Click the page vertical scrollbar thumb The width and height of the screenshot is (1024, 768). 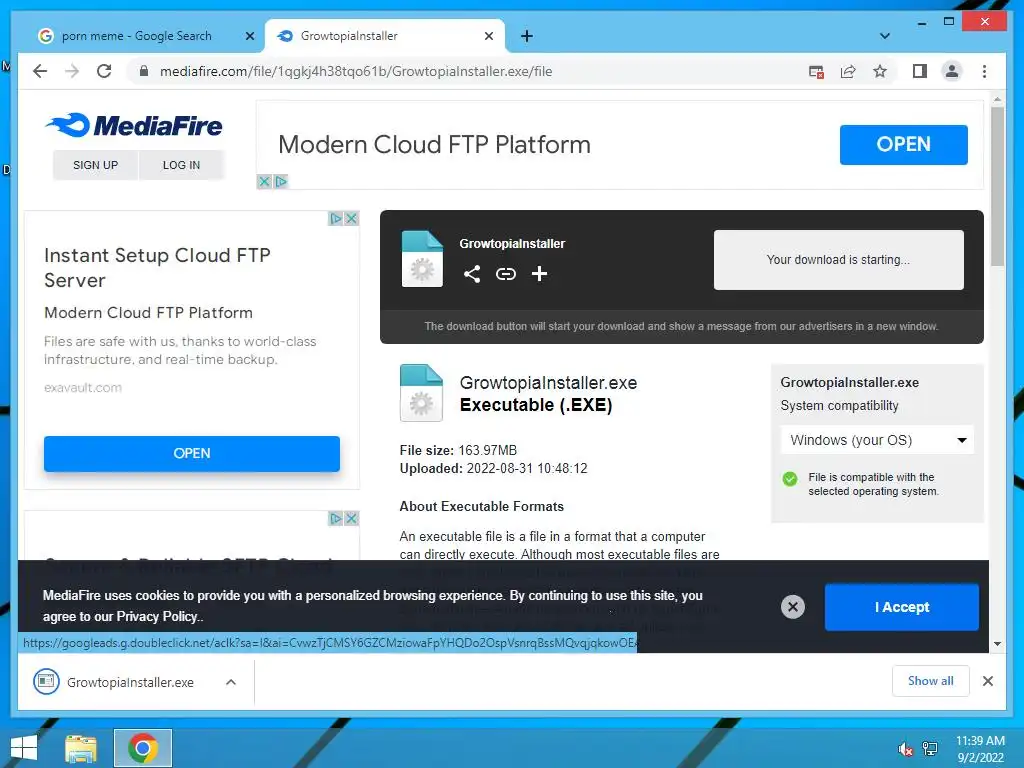tap(997, 186)
